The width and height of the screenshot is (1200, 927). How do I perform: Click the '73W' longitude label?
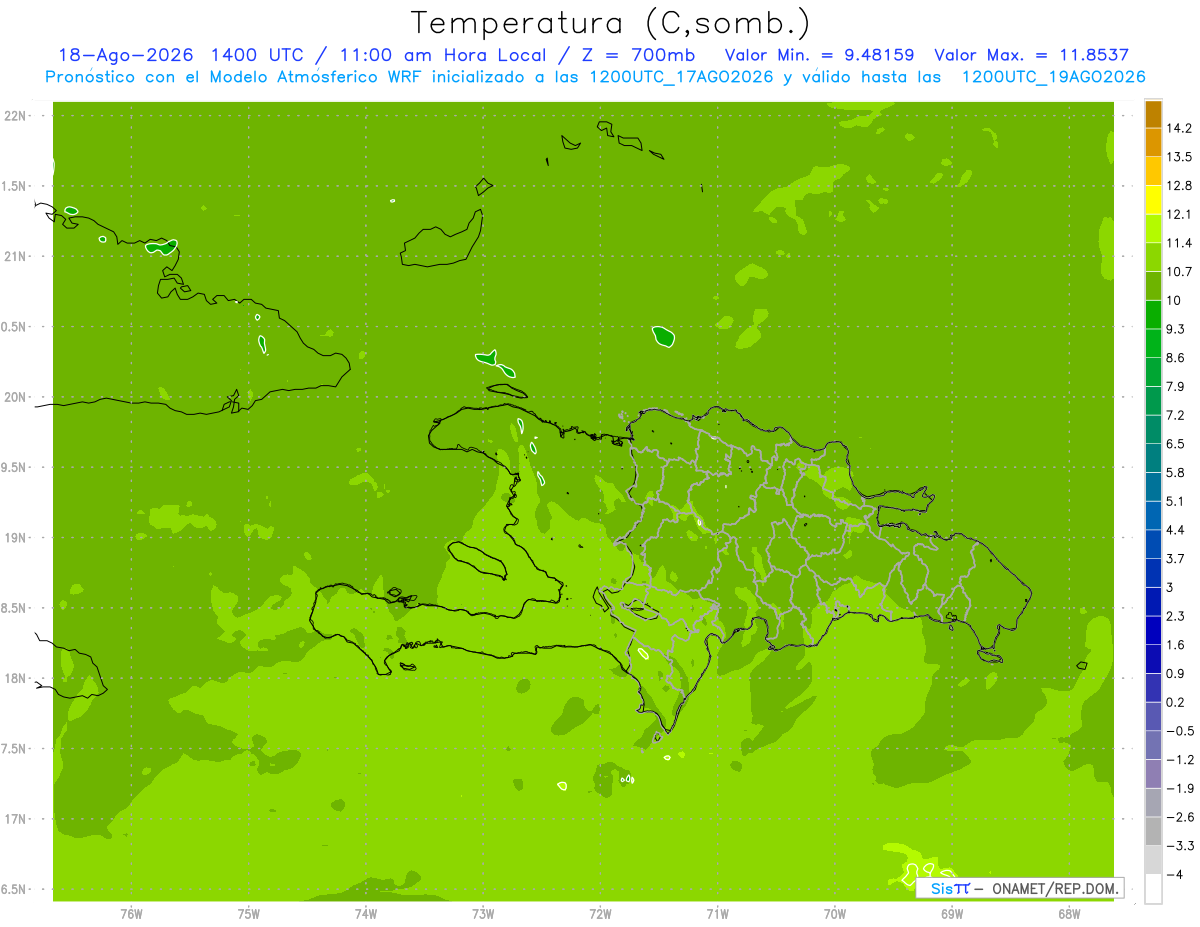pos(483,914)
